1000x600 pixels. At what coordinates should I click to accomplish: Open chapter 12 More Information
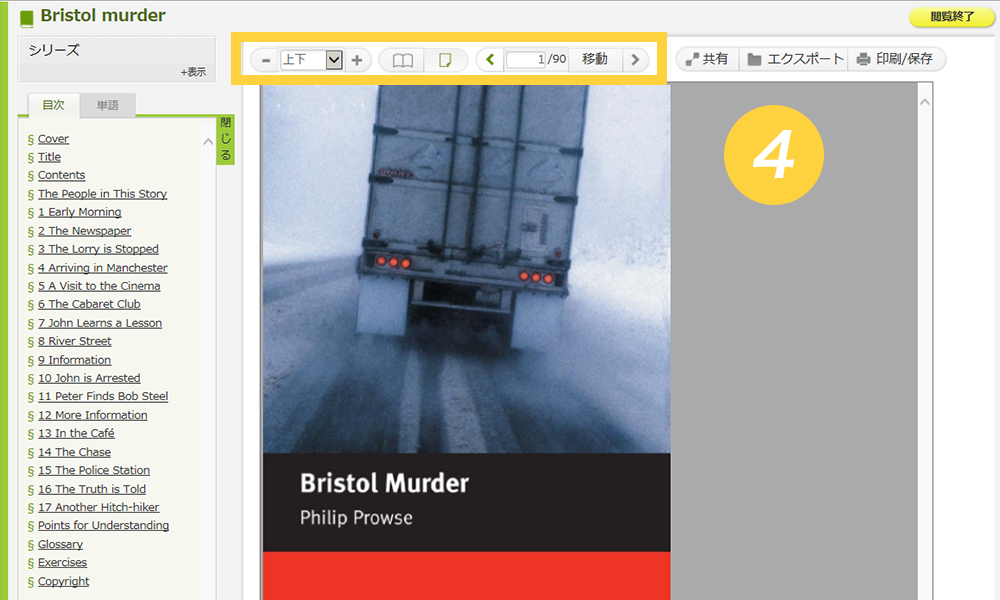92,415
